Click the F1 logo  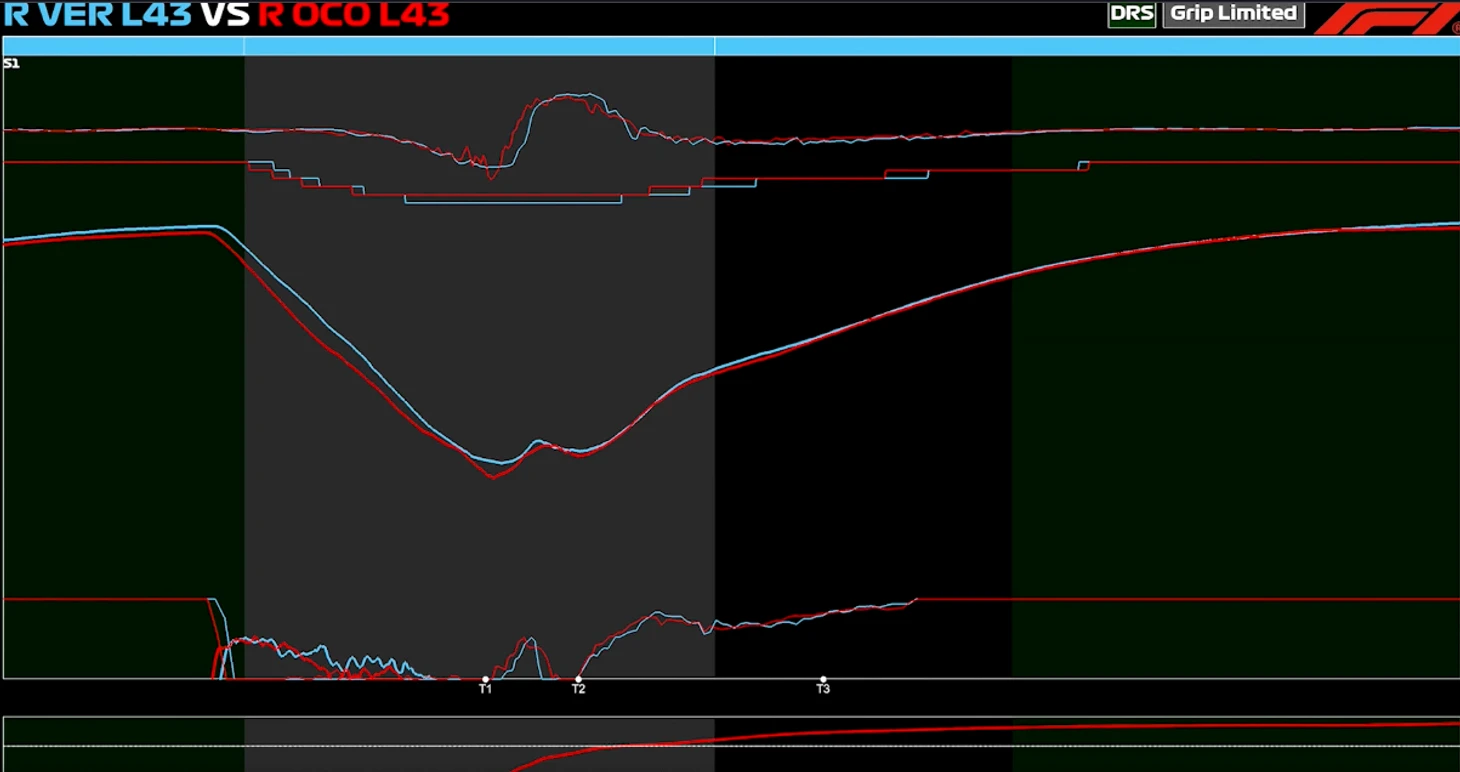(x=1385, y=17)
